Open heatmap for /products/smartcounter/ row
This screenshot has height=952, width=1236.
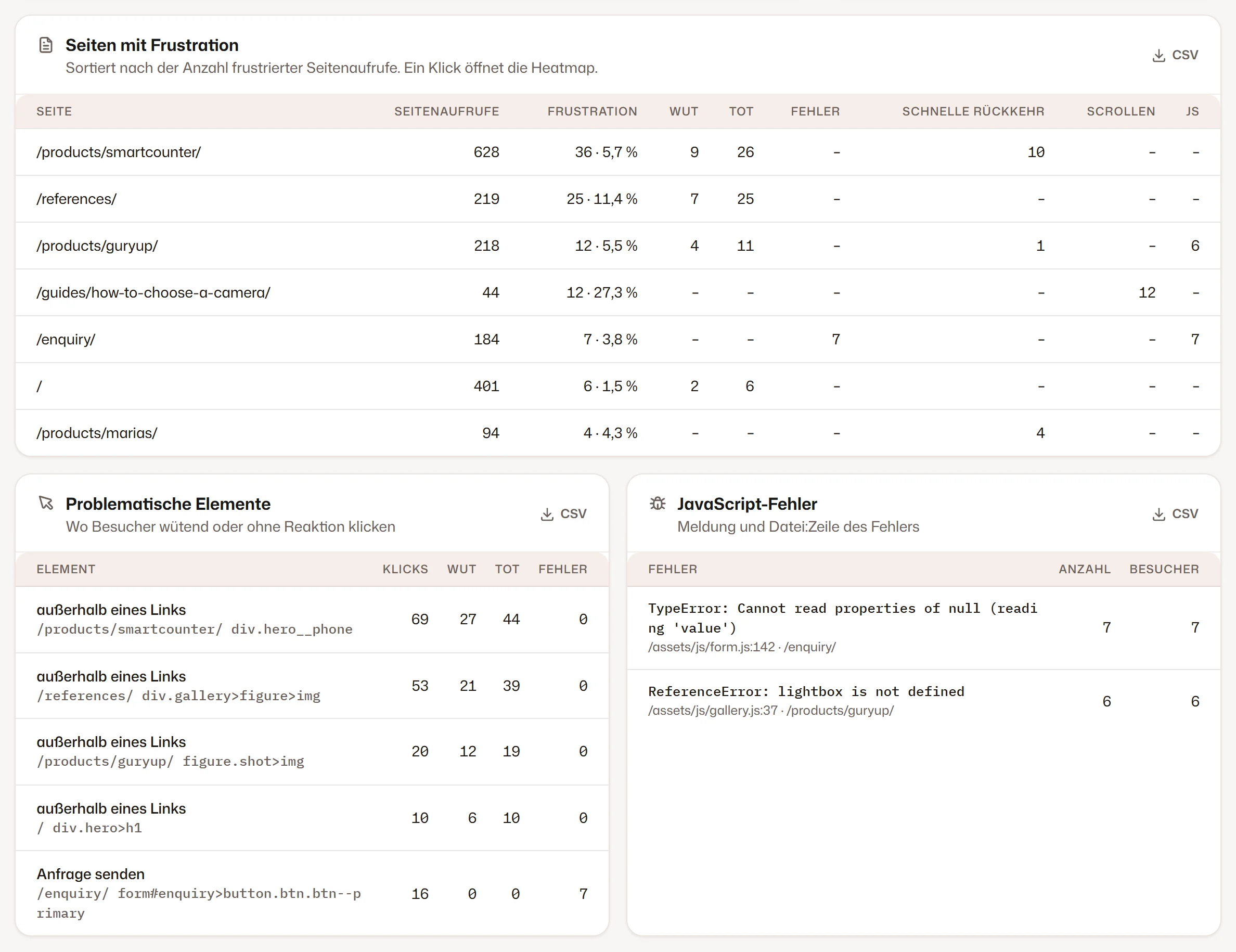point(618,152)
